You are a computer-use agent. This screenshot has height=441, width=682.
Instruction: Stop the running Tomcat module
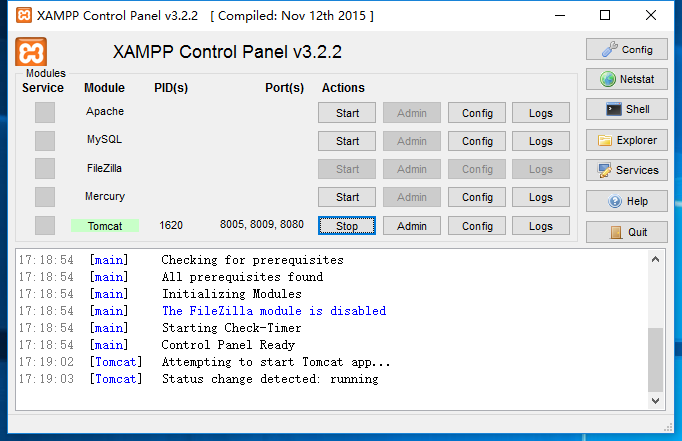(x=347, y=226)
